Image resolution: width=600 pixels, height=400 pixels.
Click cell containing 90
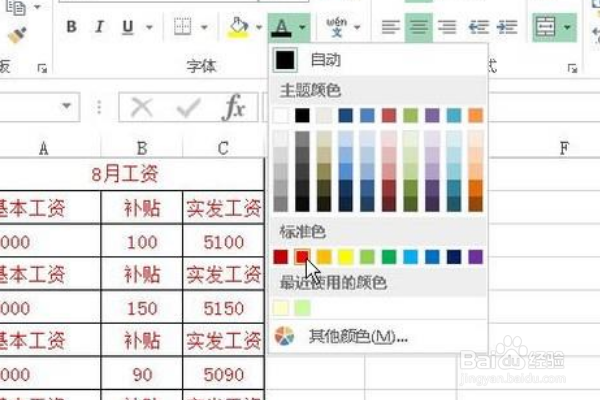pyautogui.click(x=142, y=374)
